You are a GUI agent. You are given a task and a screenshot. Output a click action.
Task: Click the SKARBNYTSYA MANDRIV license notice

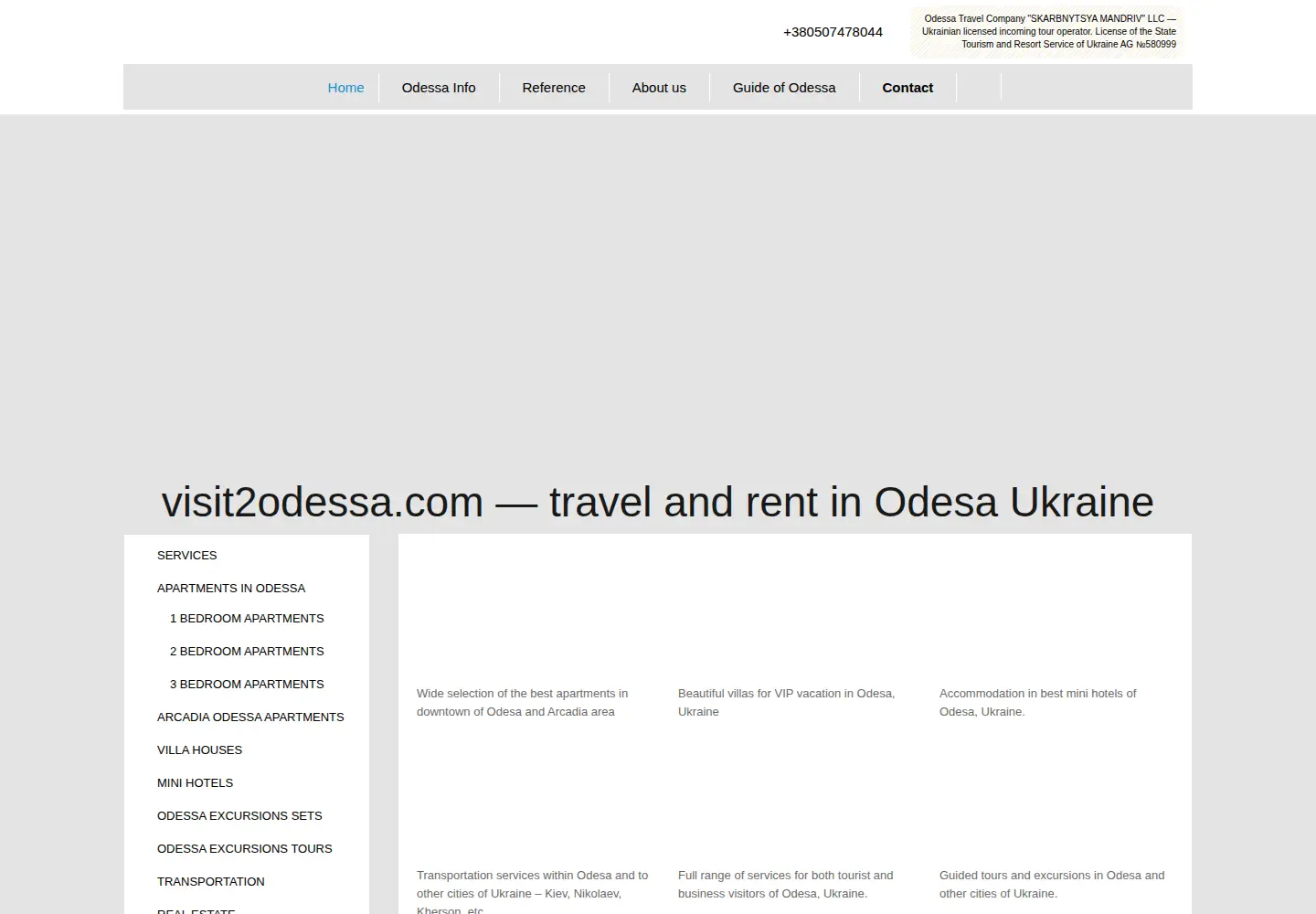tap(1047, 32)
